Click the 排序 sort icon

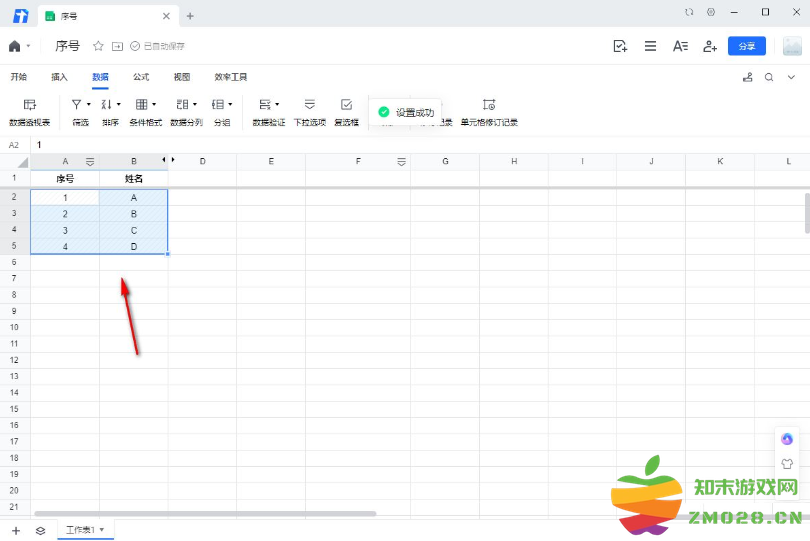tap(107, 105)
